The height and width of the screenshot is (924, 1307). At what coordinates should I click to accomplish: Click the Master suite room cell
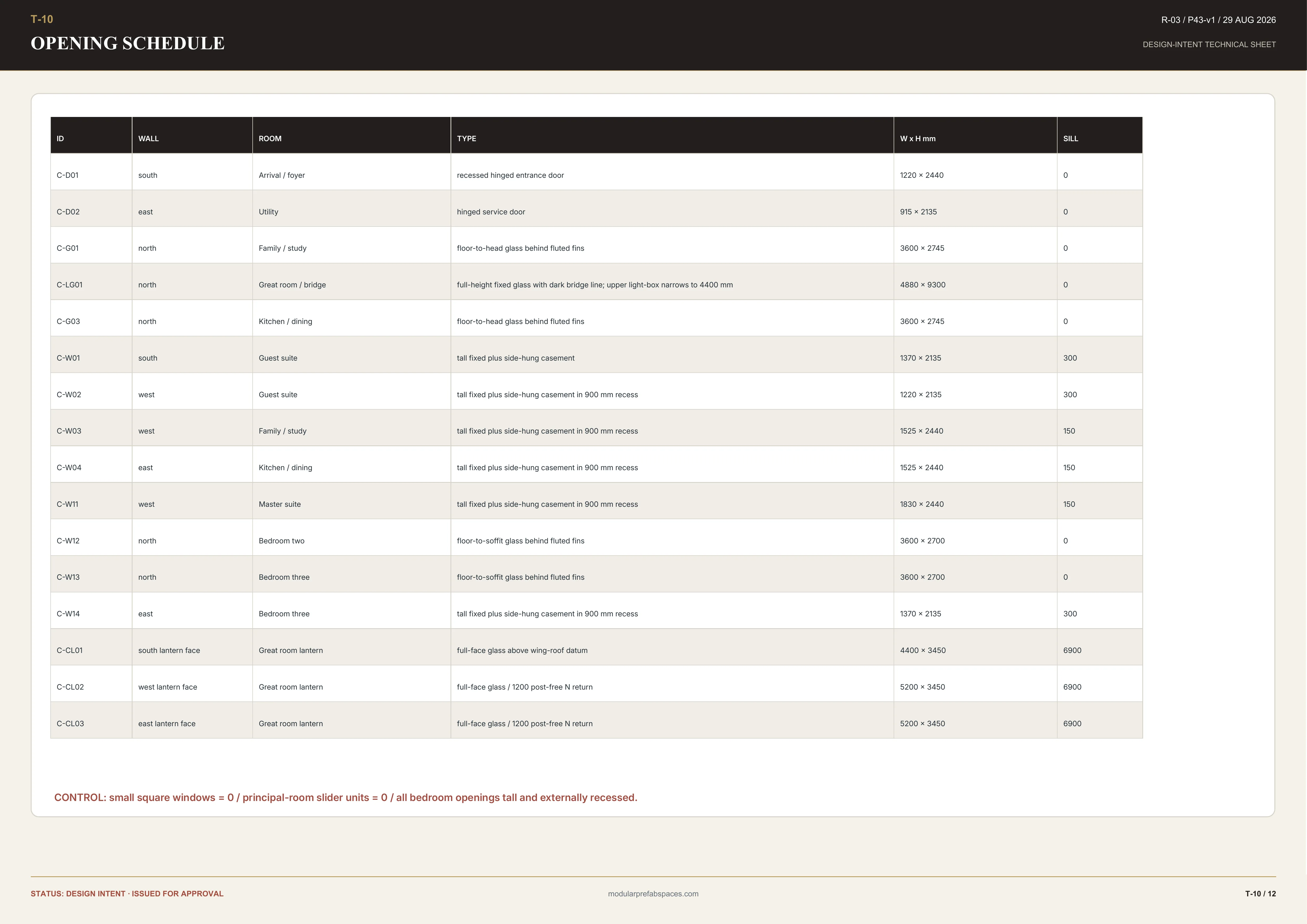pos(352,501)
